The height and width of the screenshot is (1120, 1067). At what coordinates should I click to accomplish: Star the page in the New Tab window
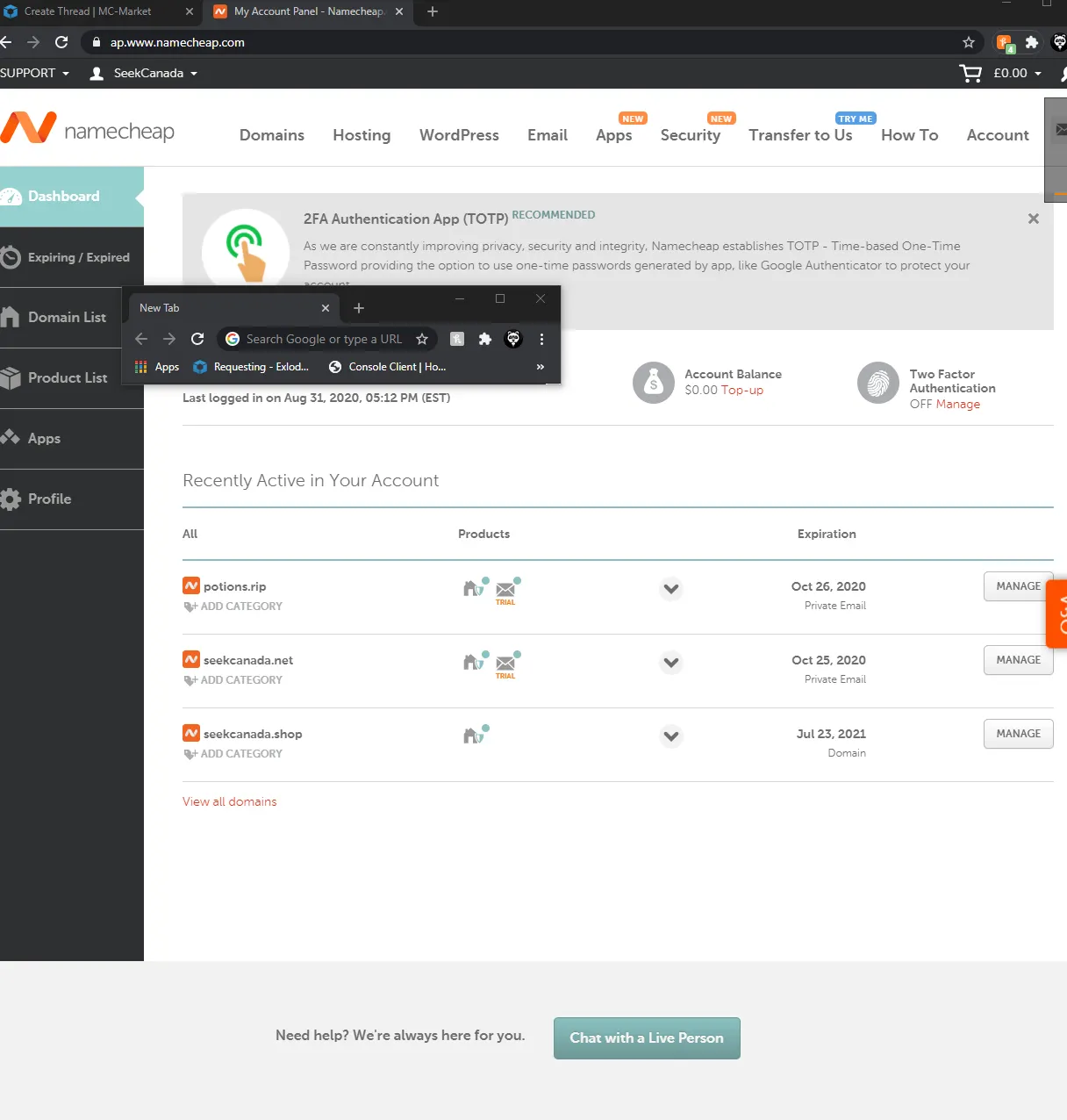pos(422,339)
